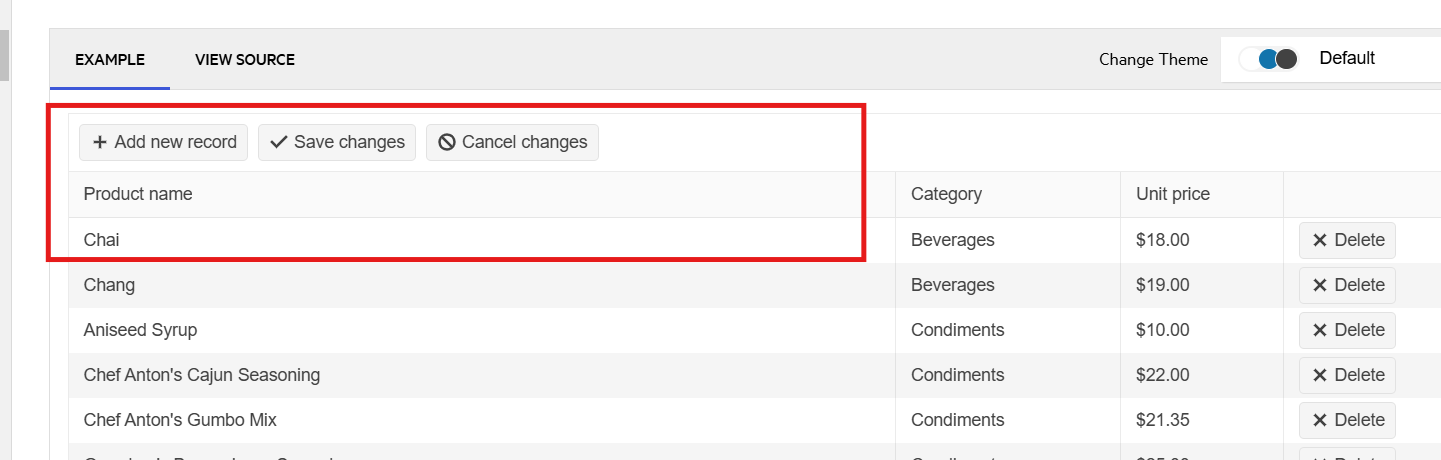Sort by the Category column header
This screenshot has width=1441, height=460.
click(x=946, y=194)
